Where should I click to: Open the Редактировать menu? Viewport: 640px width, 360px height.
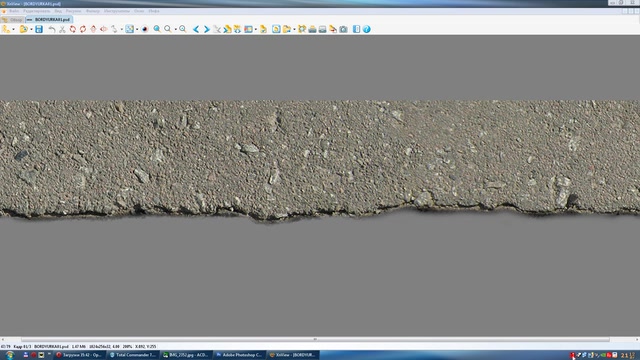[37, 11]
